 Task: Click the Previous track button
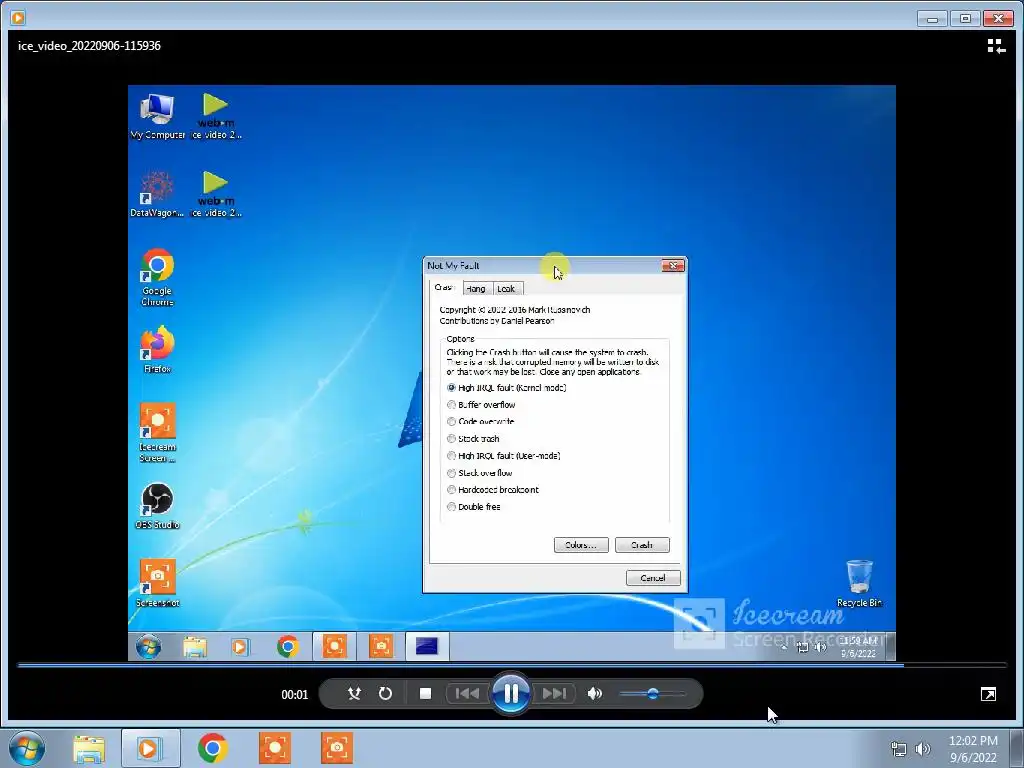(x=467, y=694)
